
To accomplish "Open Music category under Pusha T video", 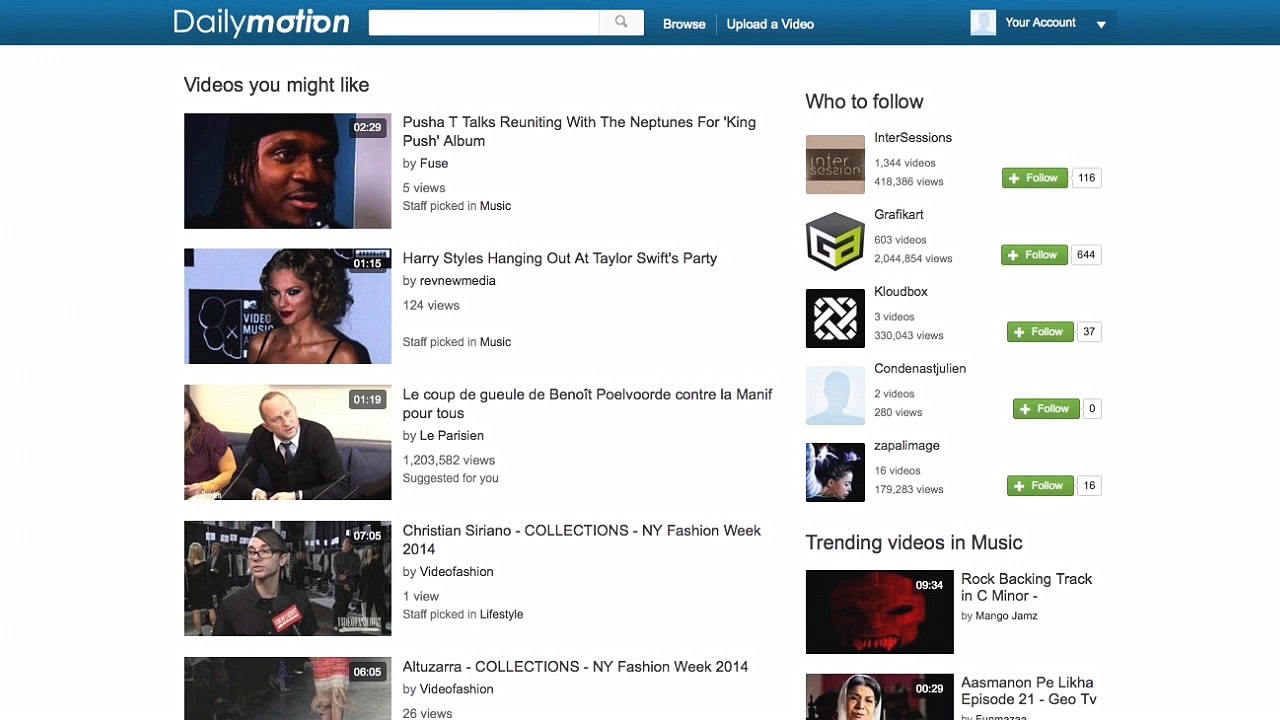I will 495,206.
